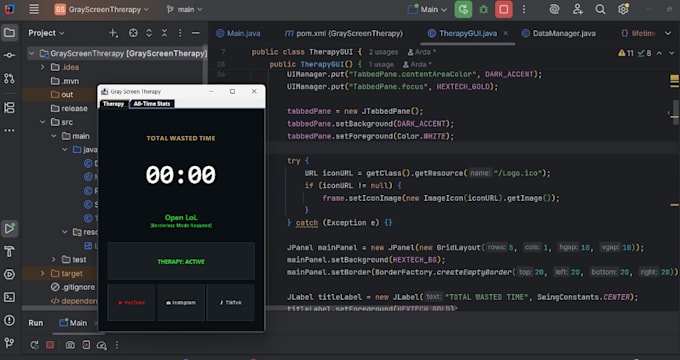The height and width of the screenshot is (360, 680).
Task: Collapse all in Project panel
Action: 164,33
